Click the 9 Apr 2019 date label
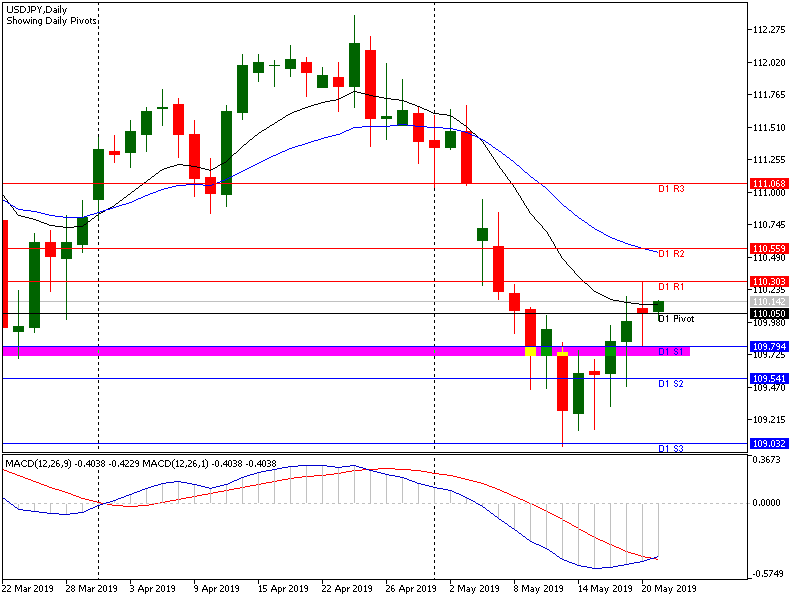The height and width of the screenshot is (600, 800). [x=217, y=589]
